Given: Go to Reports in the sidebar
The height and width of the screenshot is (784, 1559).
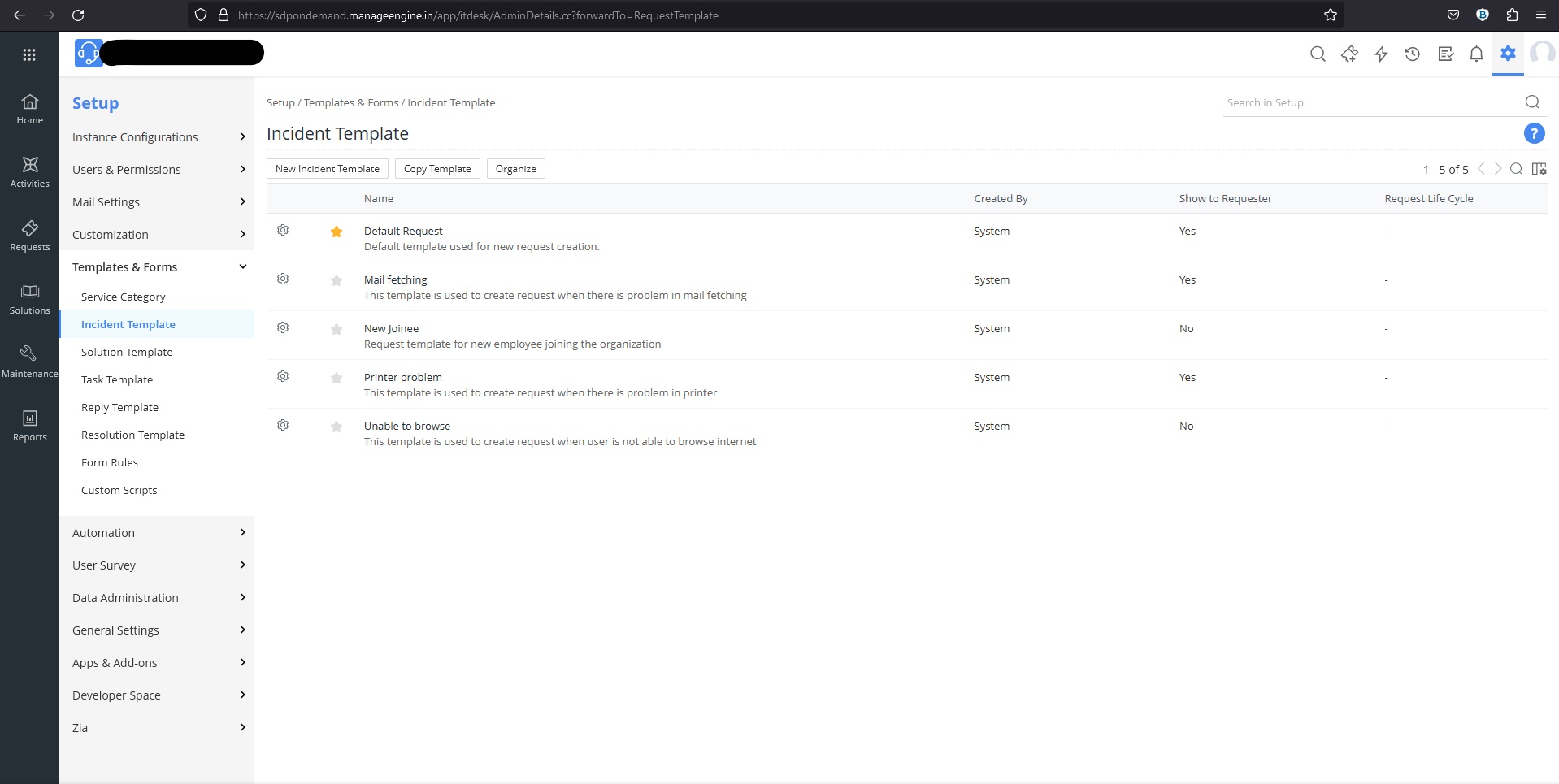Looking at the screenshot, I should 29,425.
